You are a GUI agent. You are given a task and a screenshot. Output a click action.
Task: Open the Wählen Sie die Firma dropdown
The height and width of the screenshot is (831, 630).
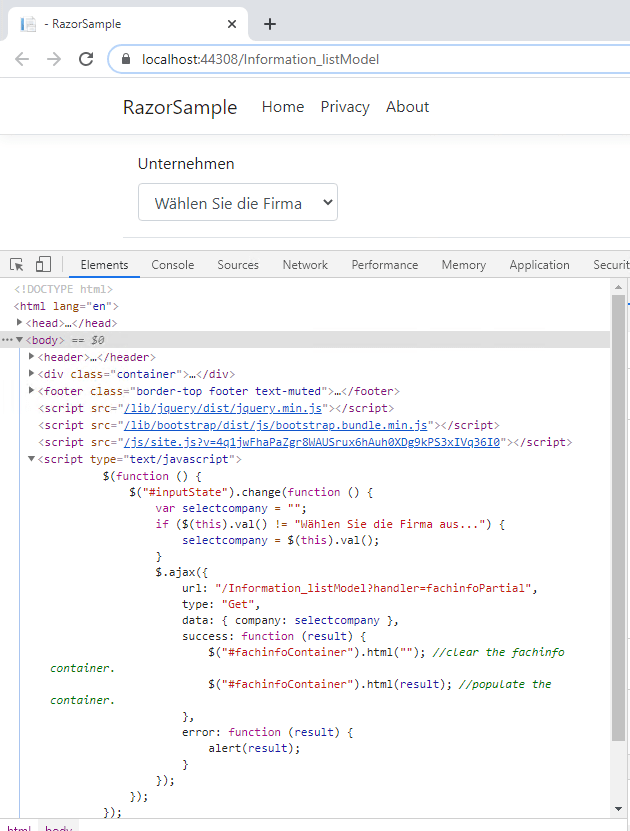point(238,202)
